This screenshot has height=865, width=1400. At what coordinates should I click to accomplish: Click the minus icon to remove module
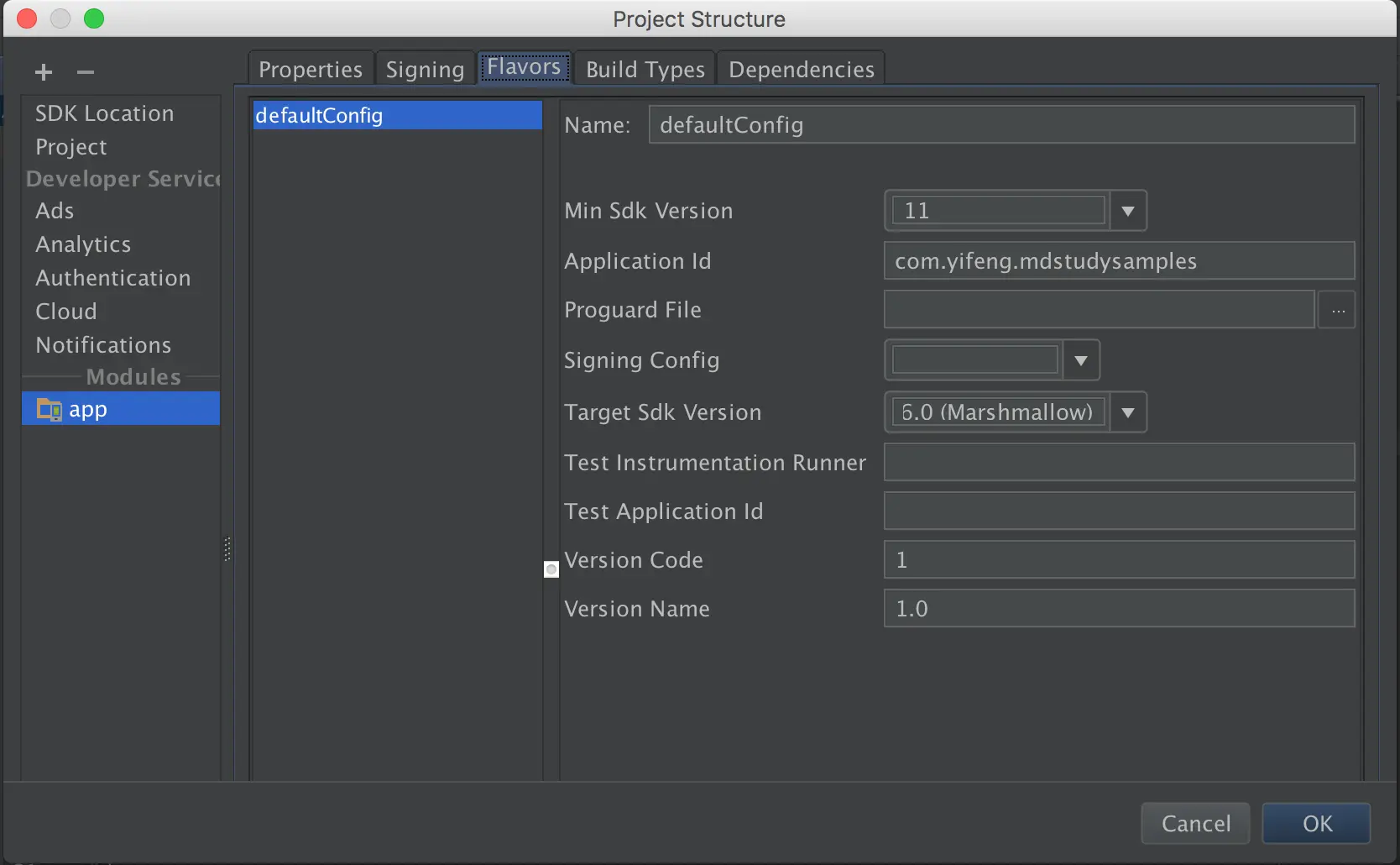(x=86, y=72)
